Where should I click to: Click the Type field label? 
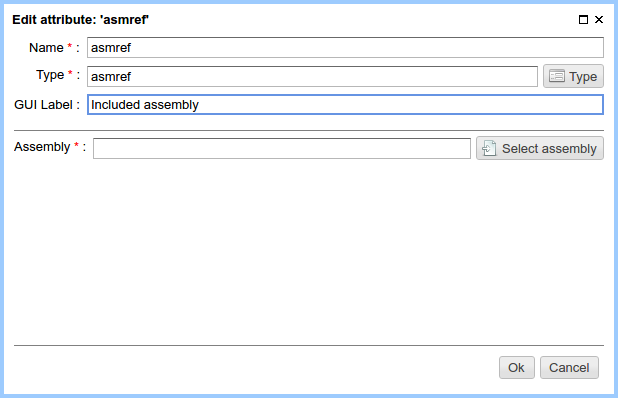50,75
